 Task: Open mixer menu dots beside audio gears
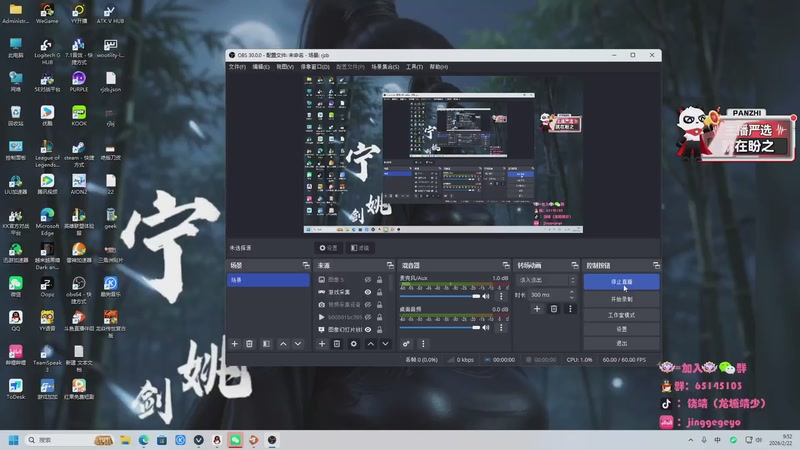(423, 344)
